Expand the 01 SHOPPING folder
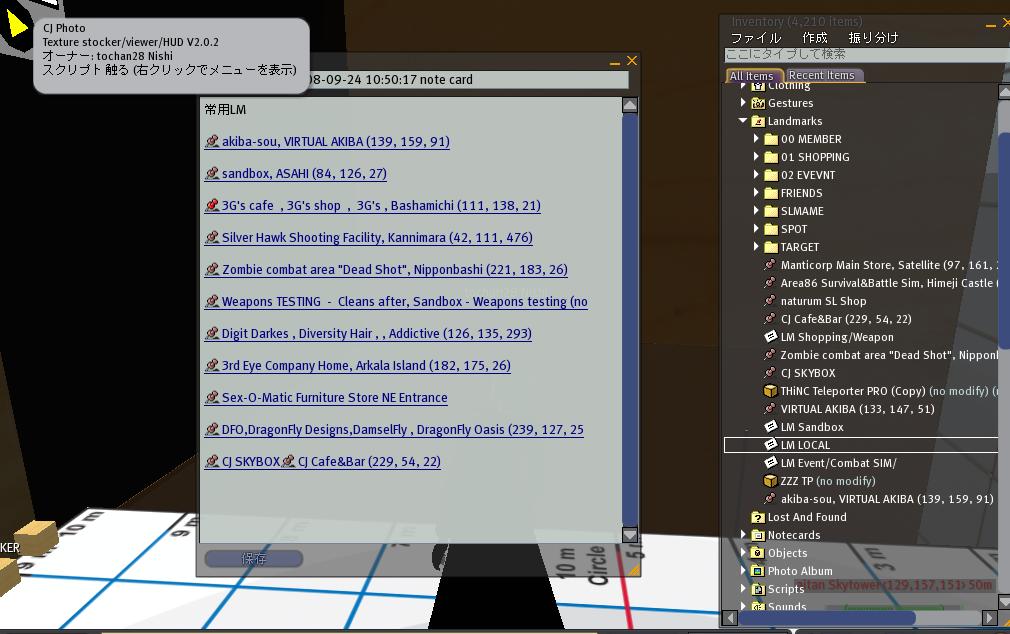Image resolution: width=1010 pixels, height=634 pixels. [x=756, y=157]
